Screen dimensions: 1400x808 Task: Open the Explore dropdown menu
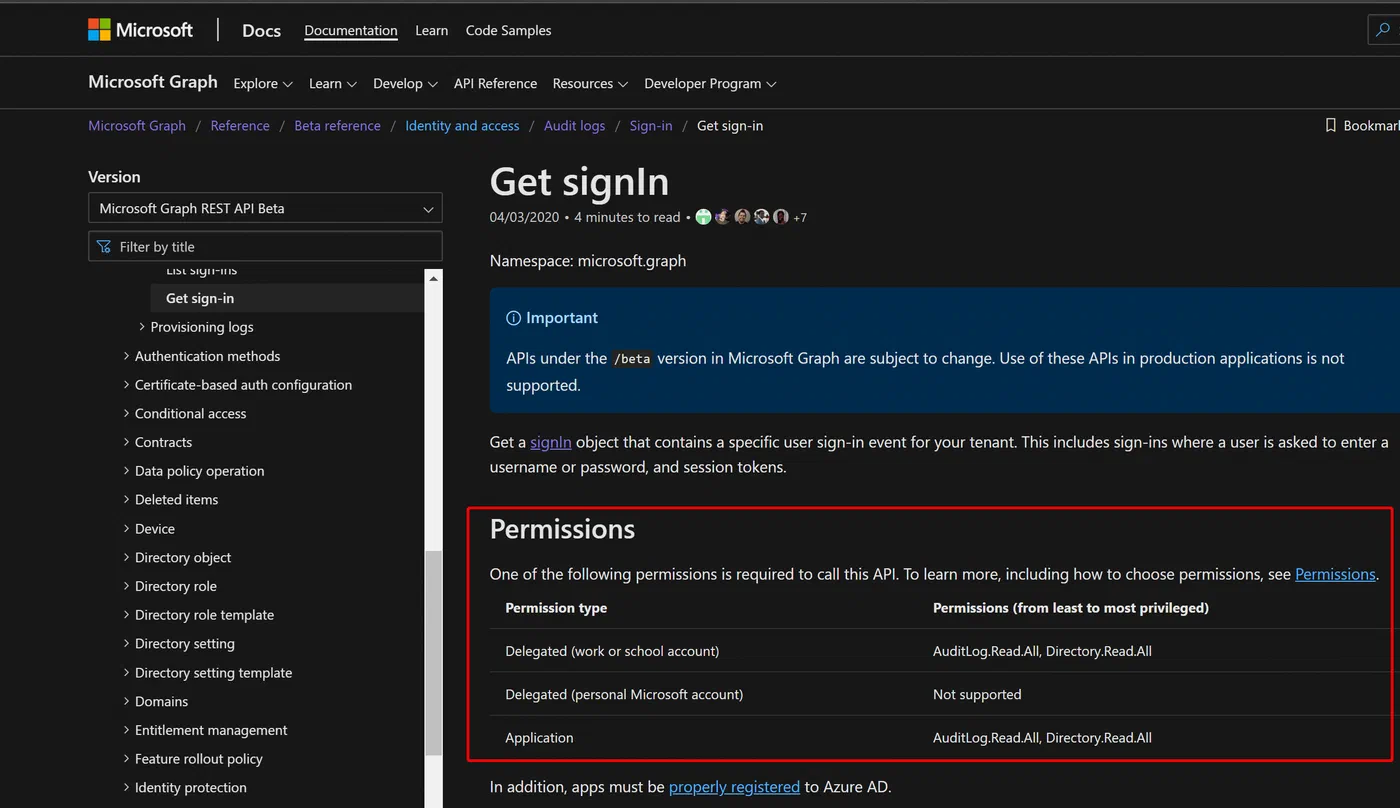tap(263, 84)
